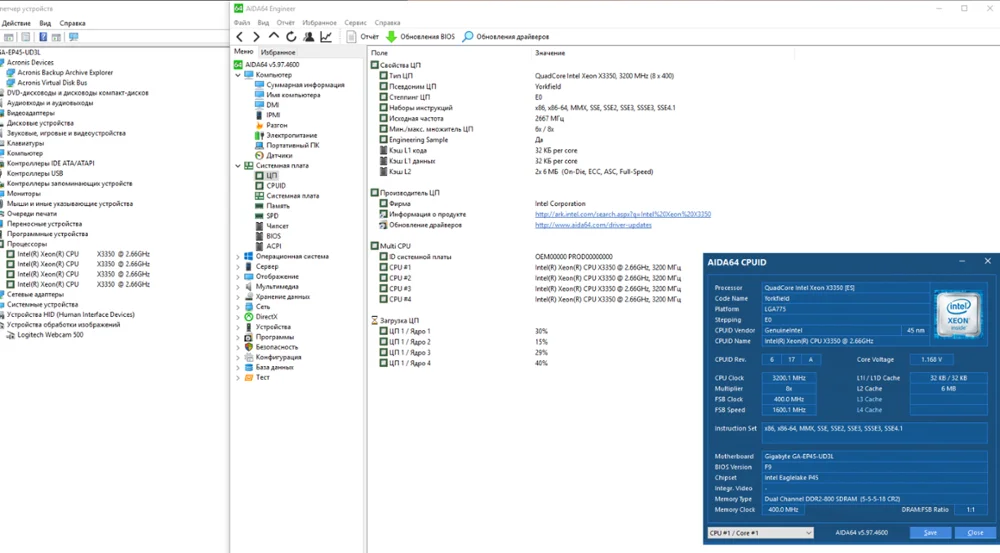Open the ark.intel.com product link

[622, 214]
